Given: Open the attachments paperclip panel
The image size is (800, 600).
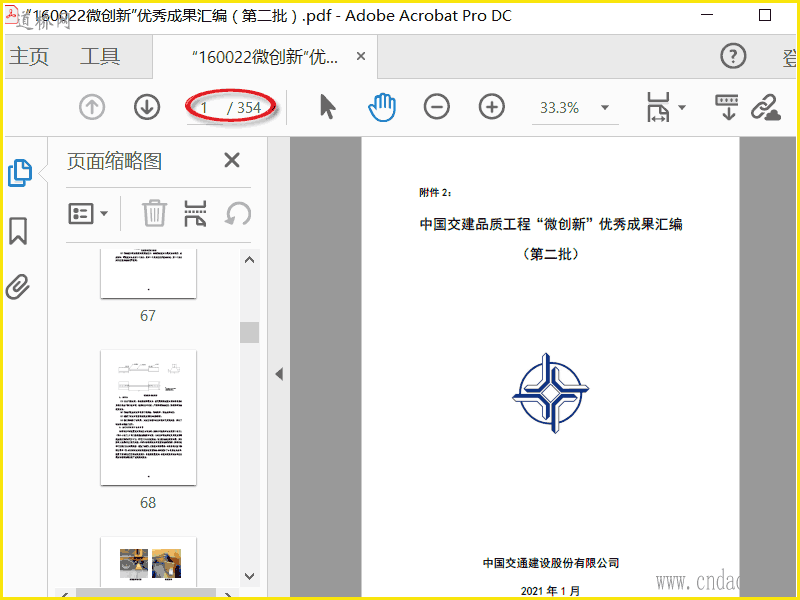Looking at the screenshot, I should click(18, 287).
